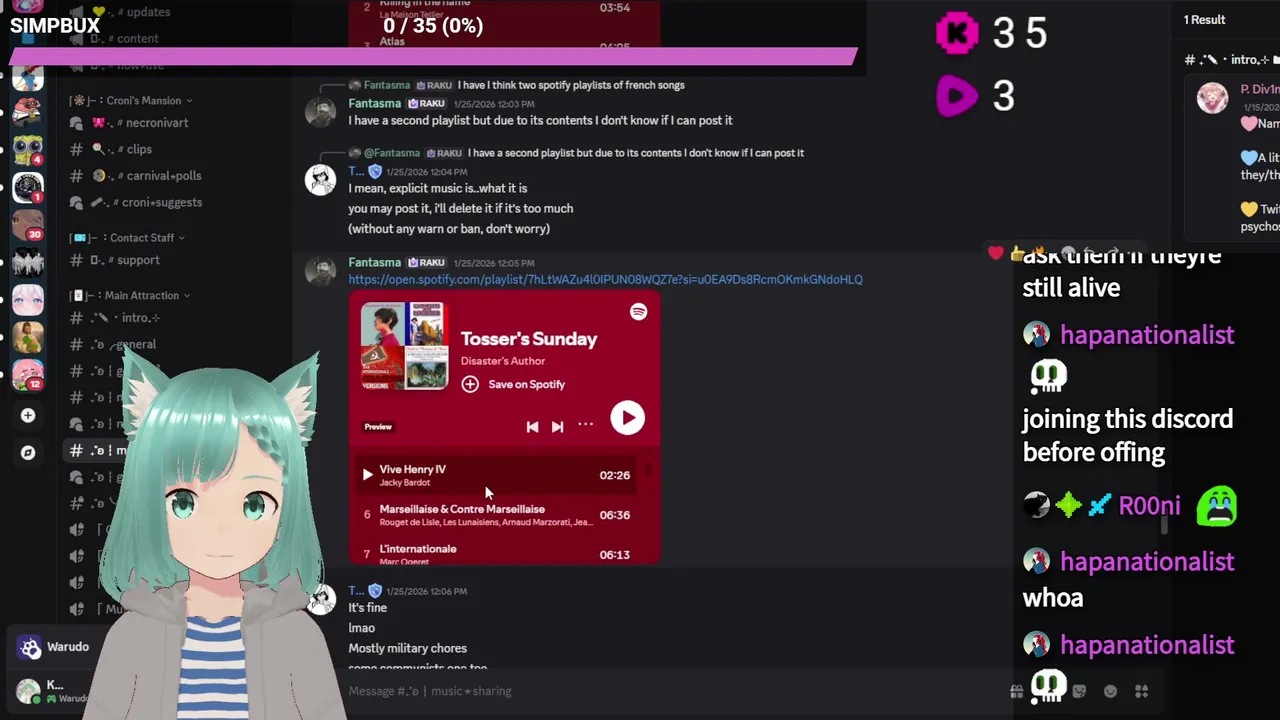Open the content channel

[125, 39]
